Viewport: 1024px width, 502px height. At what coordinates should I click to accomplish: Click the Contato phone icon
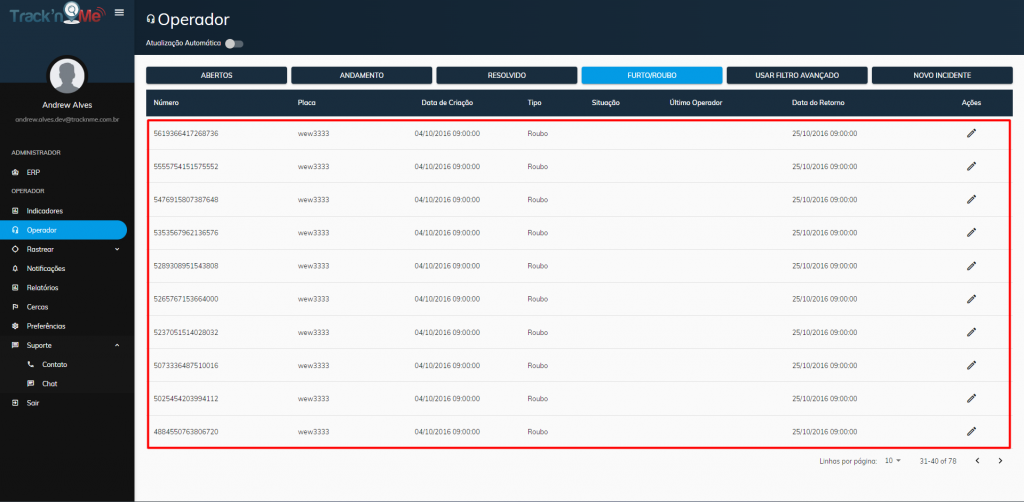pos(30,364)
